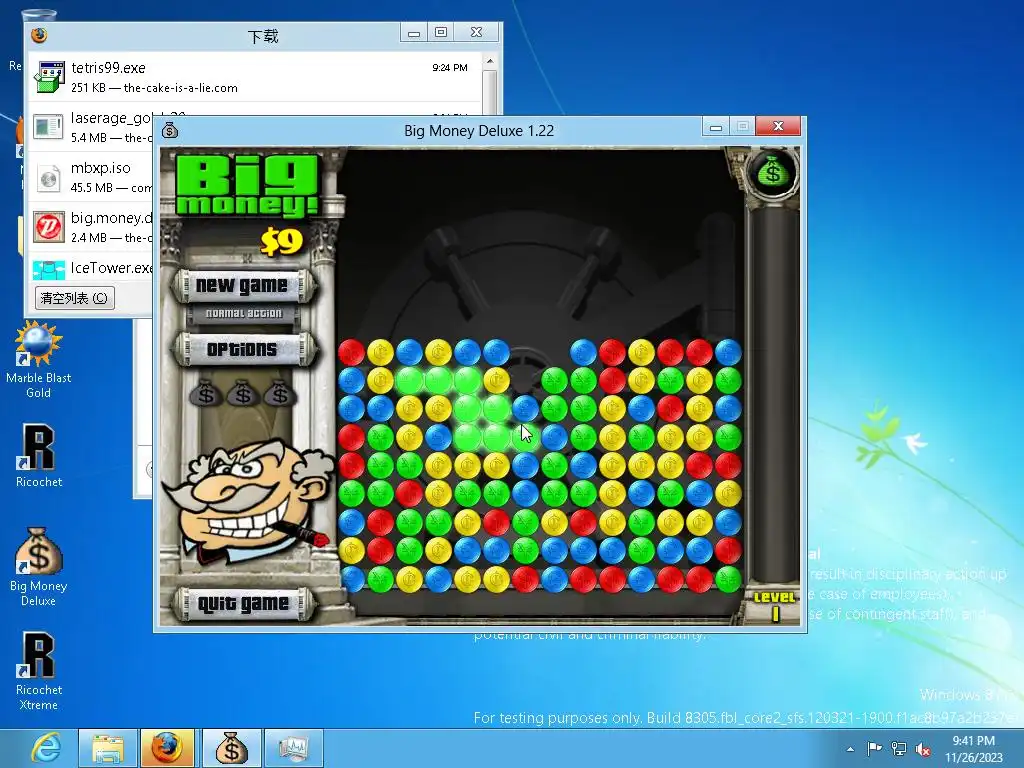This screenshot has width=1024, height=768.
Task: Open the Action Center flag icon
Action: (874, 748)
